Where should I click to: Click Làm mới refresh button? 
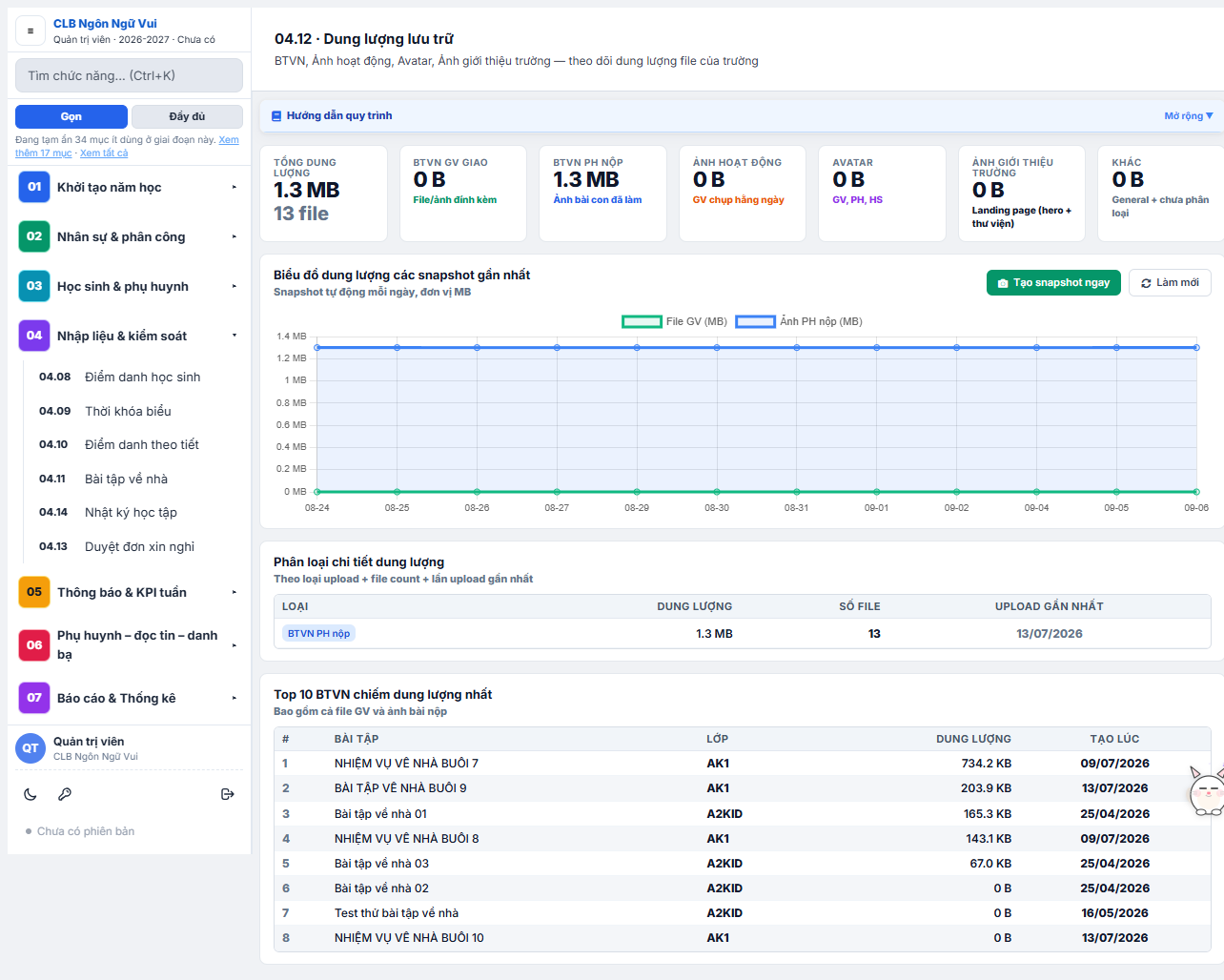tap(1170, 283)
